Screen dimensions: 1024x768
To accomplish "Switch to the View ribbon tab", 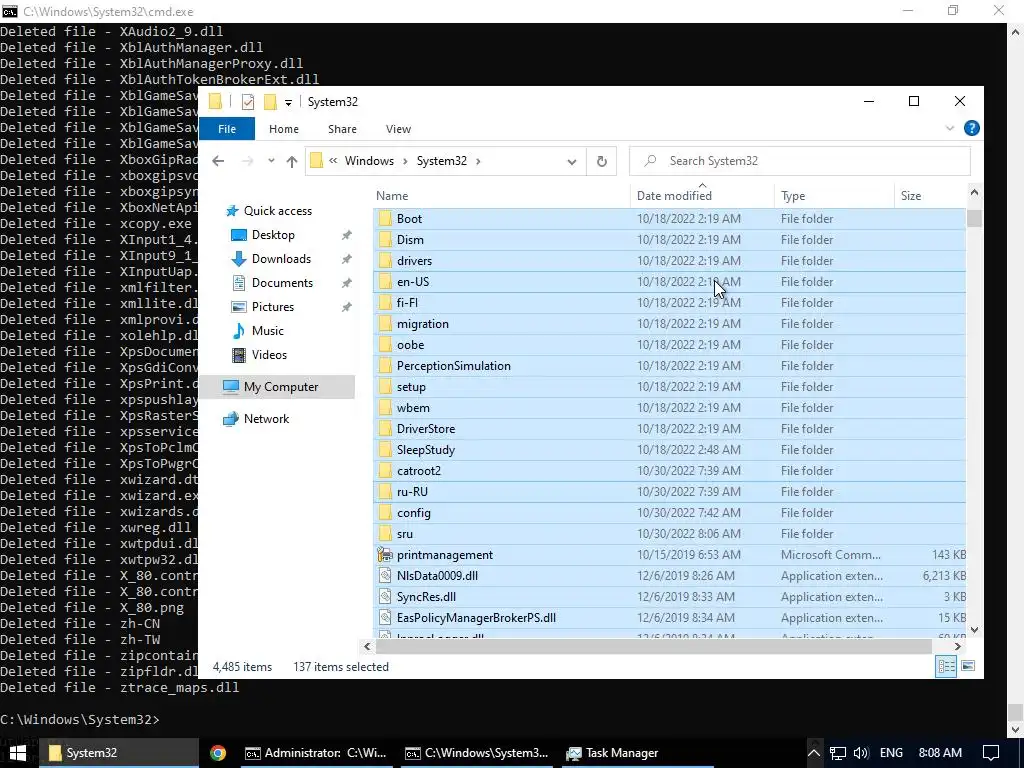I will 398,129.
